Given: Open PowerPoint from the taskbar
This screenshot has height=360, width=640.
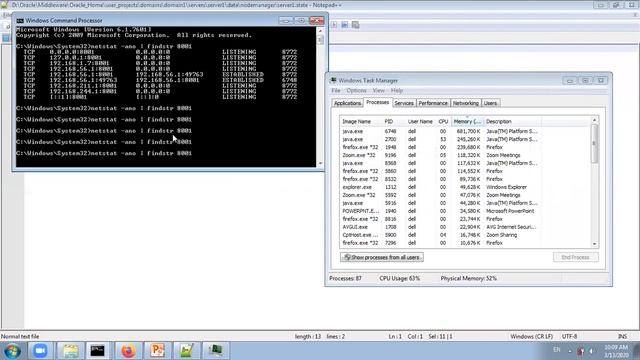Looking at the screenshot, I should tap(158, 351).
